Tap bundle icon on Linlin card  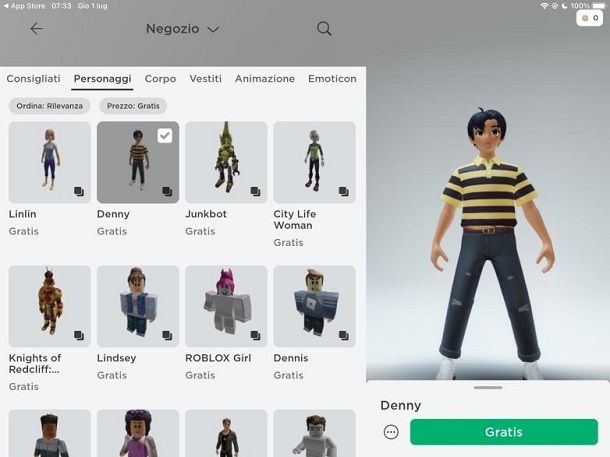pos(79,191)
